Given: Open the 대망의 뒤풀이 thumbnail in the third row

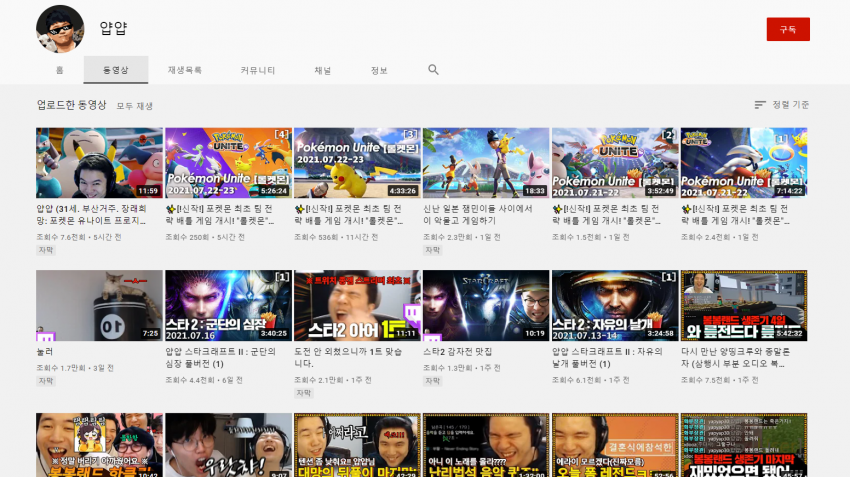Looking at the screenshot, I should [357, 445].
